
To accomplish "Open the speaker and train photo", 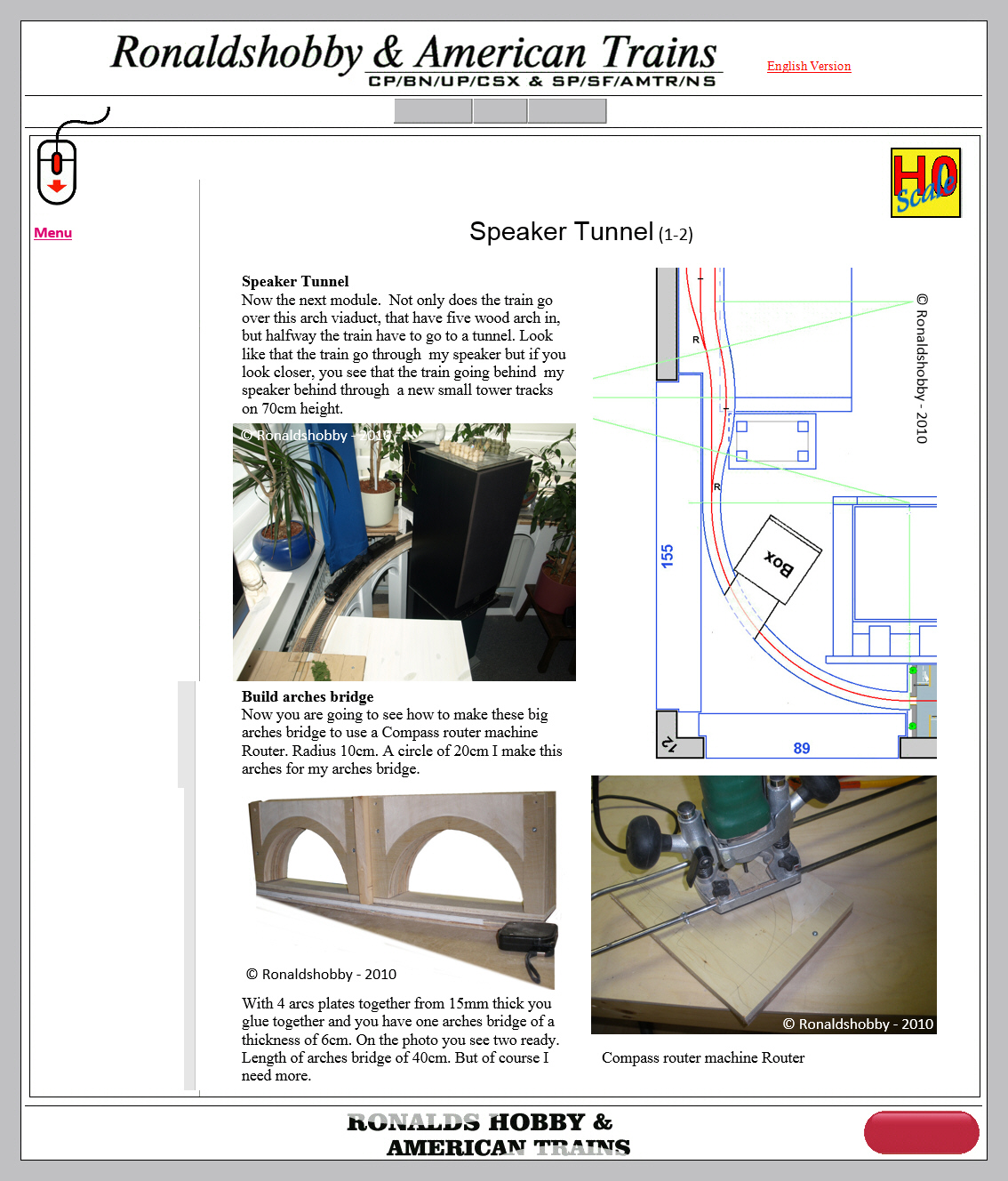I will pyautogui.click(x=404, y=552).
